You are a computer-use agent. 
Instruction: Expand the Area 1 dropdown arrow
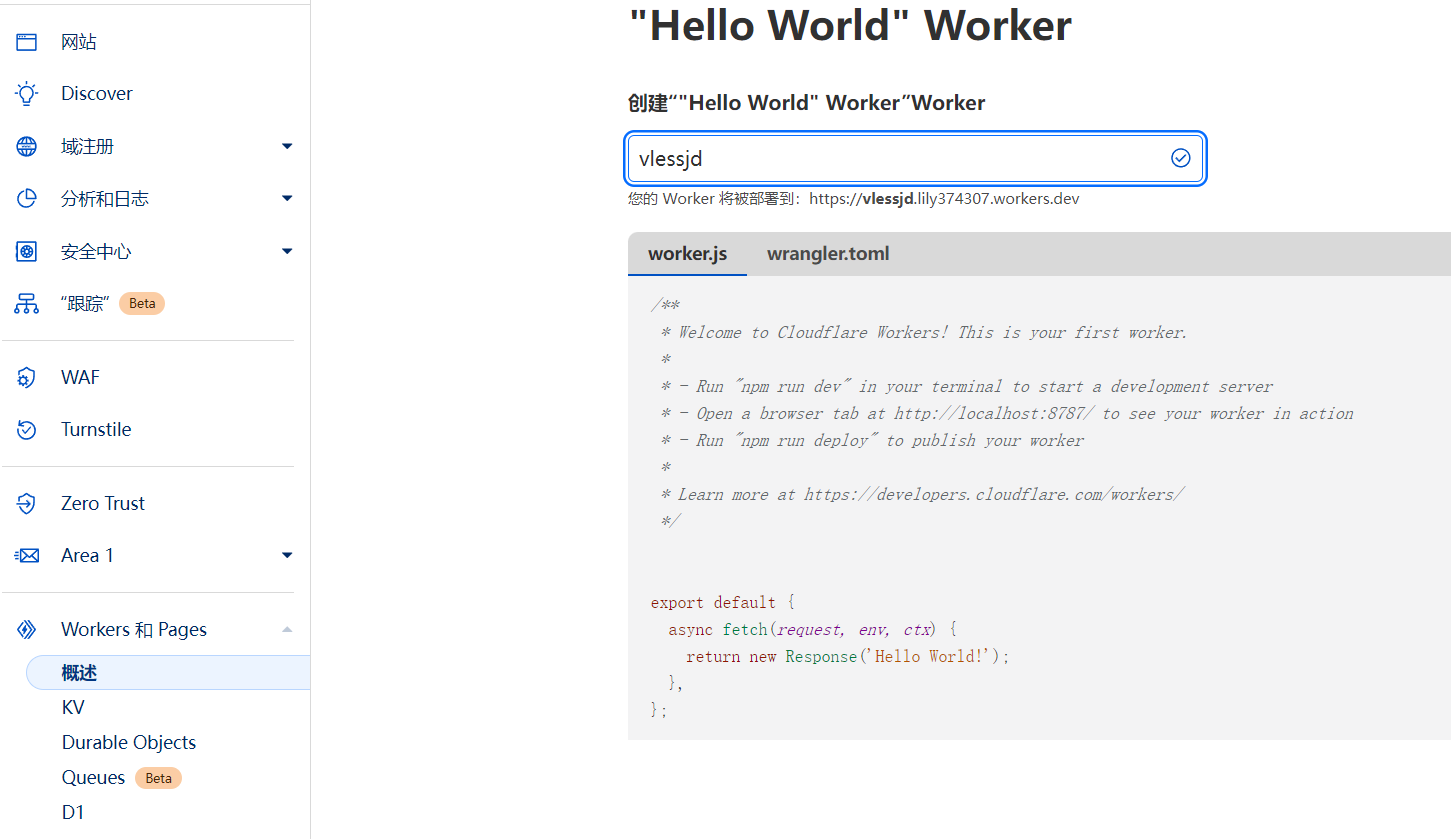pos(287,556)
